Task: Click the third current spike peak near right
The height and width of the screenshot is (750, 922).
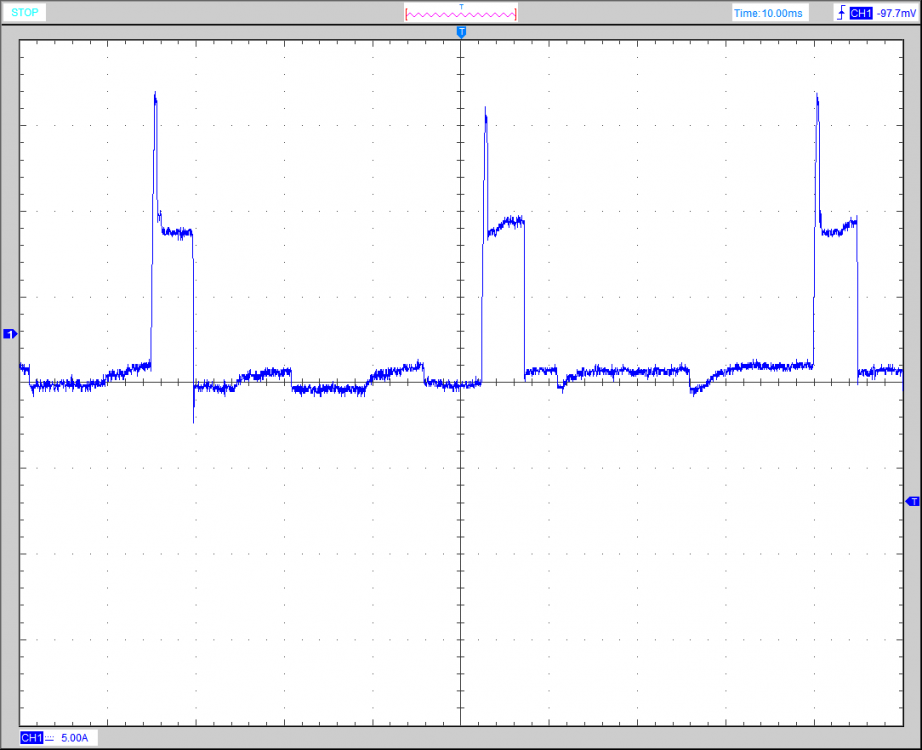Action: point(817,97)
